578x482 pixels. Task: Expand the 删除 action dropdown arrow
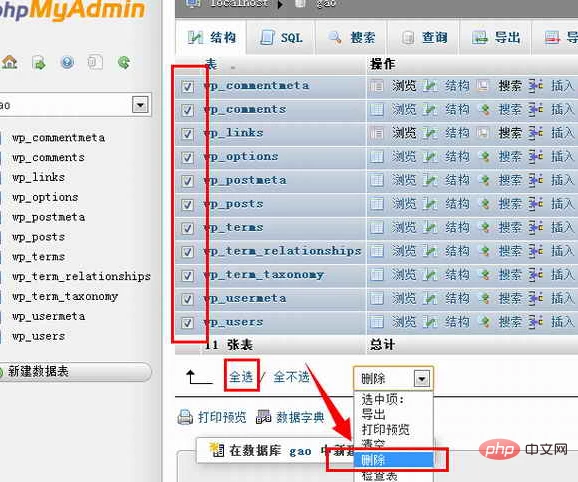pyautogui.click(x=422, y=378)
